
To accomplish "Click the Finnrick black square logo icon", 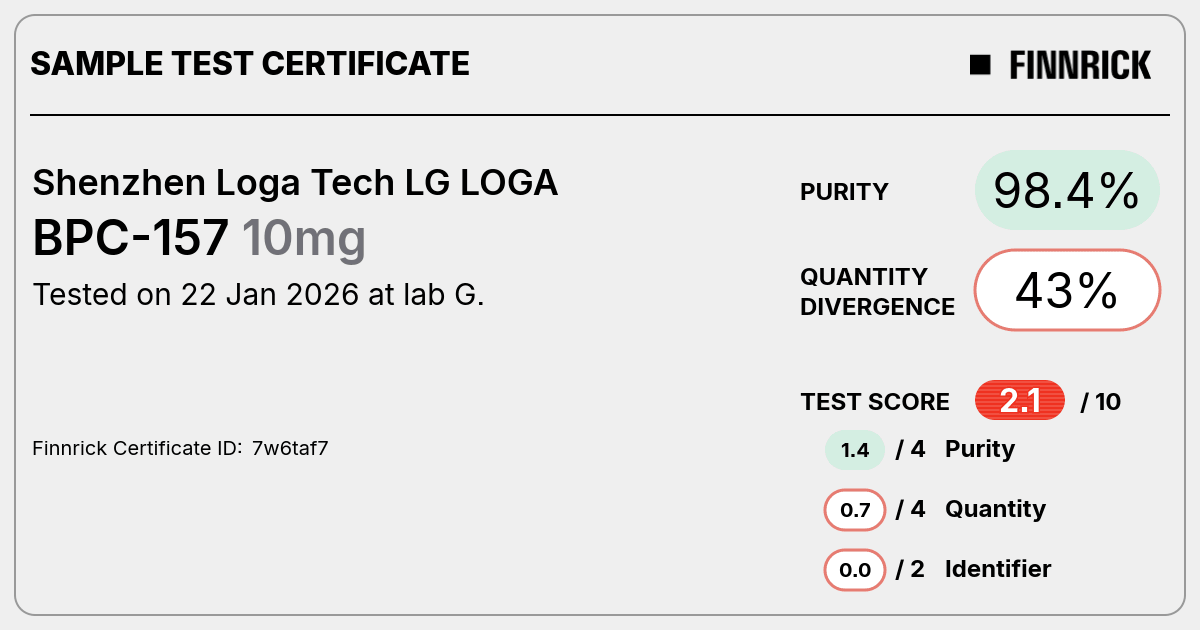I will point(980,65).
